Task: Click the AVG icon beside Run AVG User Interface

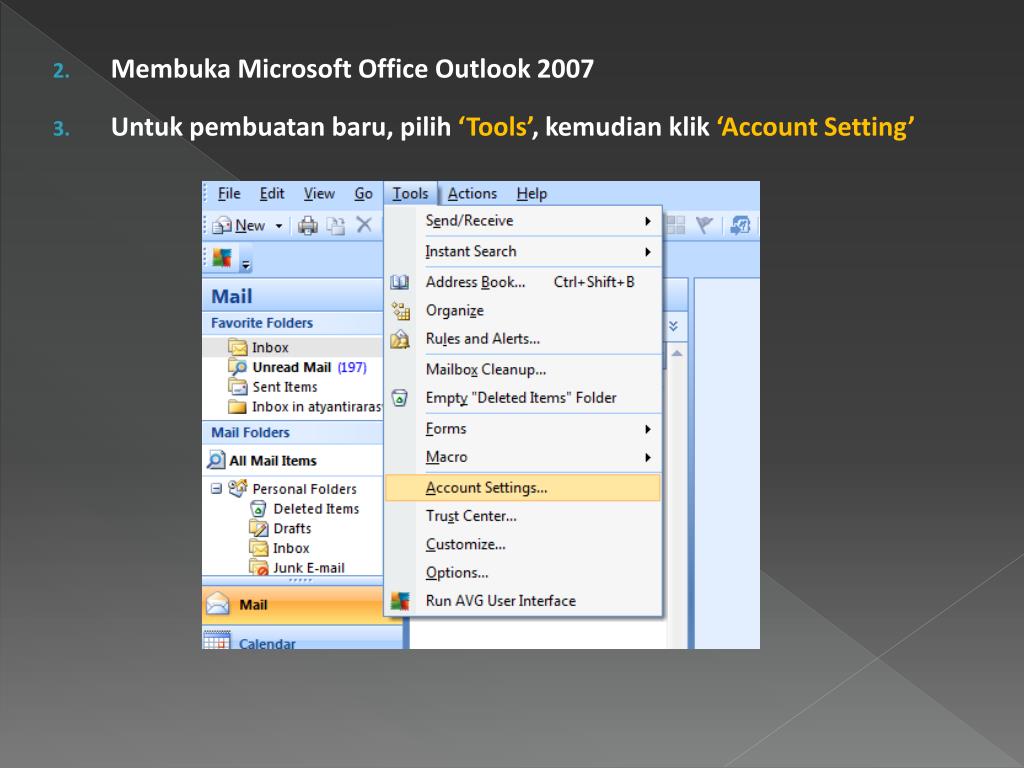Action: click(x=400, y=601)
